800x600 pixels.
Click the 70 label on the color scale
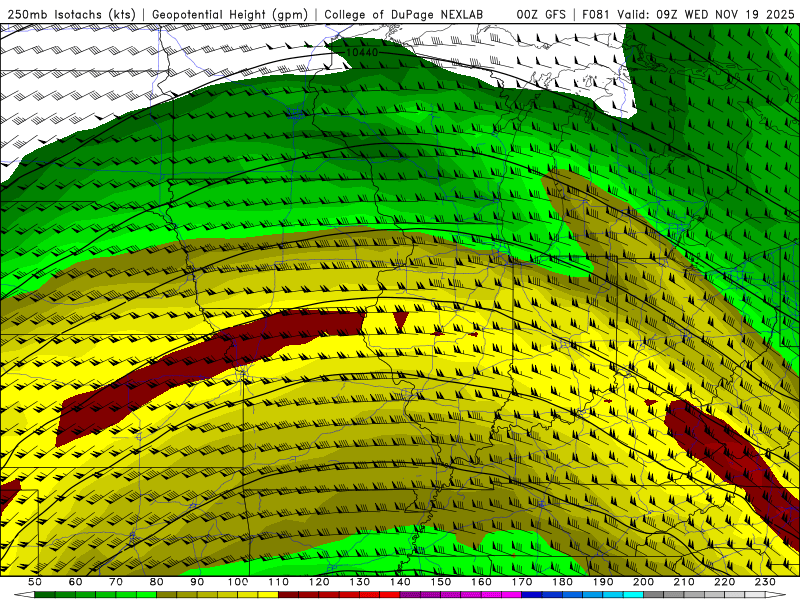click(x=116, y=582)
